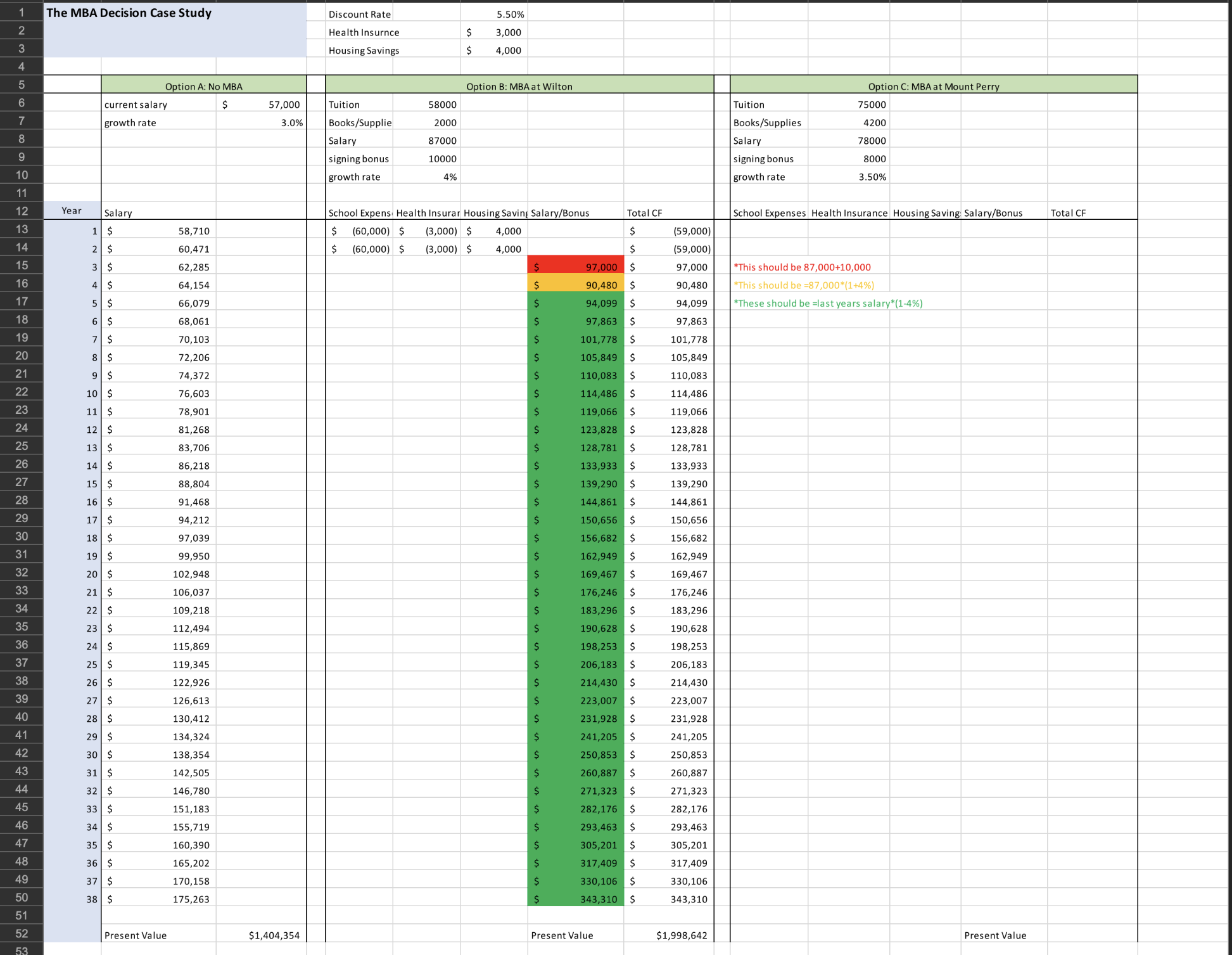Click the red-filled 97,000 Salary/Bonus cell

click(x=575, y=267)
